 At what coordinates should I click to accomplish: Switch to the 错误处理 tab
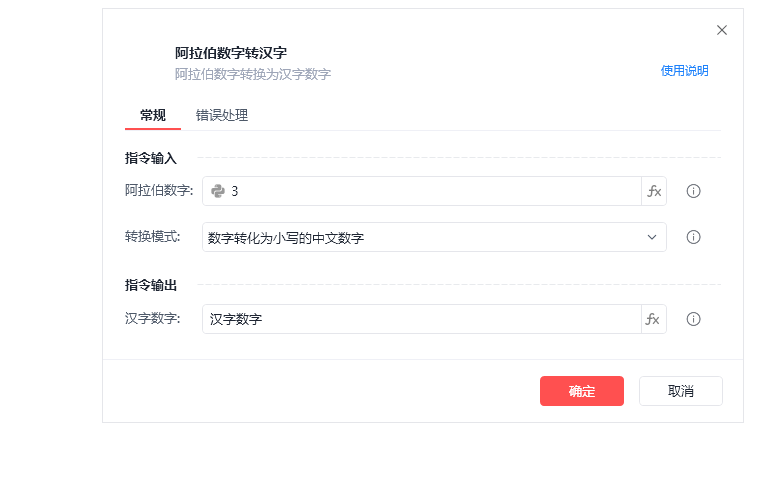(222, 115)
